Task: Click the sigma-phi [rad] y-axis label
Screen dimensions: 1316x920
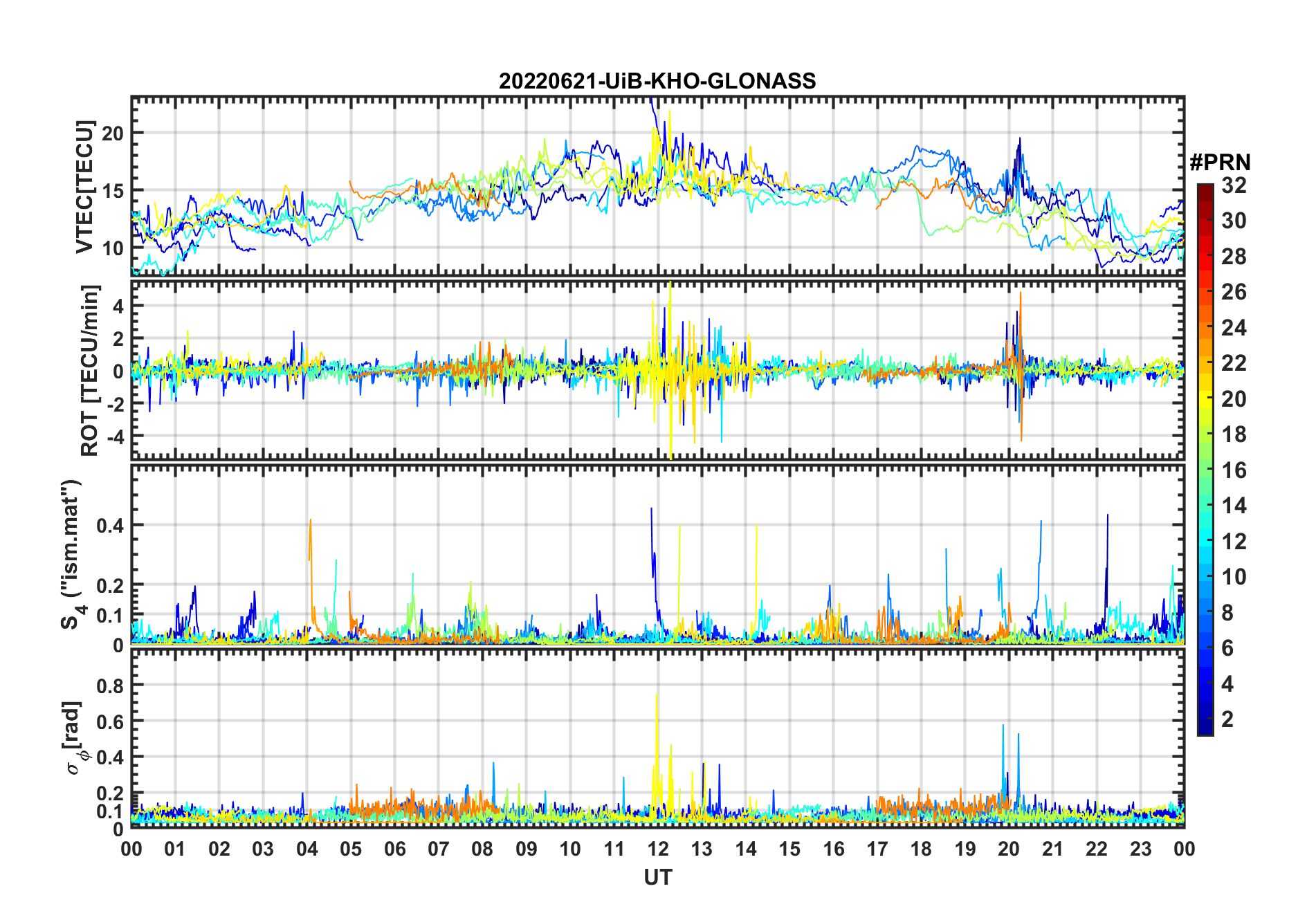Action: (73, 738)
